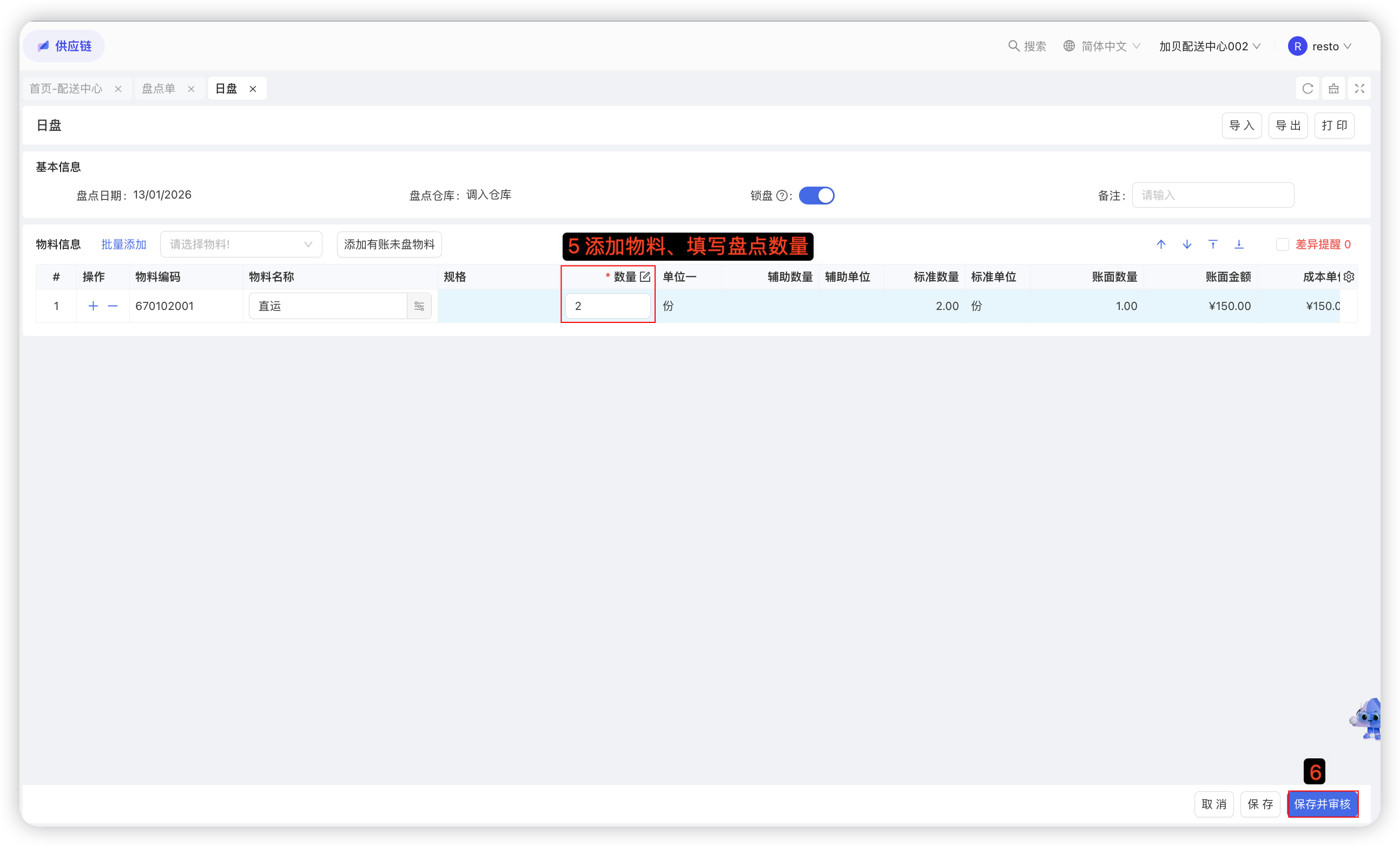Image resolution: width=1400 pixels, height=846 pixels.
Task: Click the move row down arrow
Action: [1187, 244]
